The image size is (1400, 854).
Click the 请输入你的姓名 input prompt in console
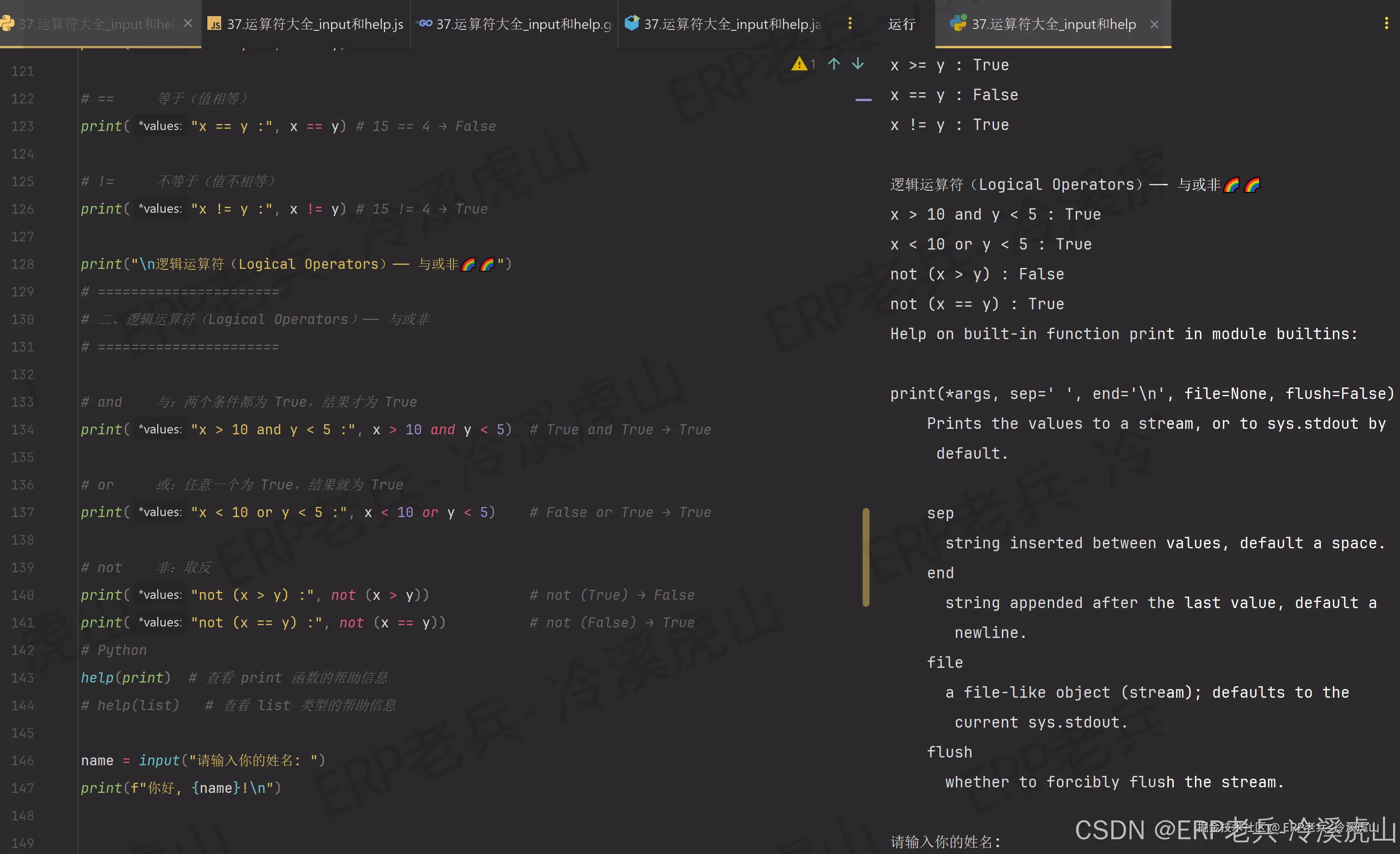click(x=945, y=841)
